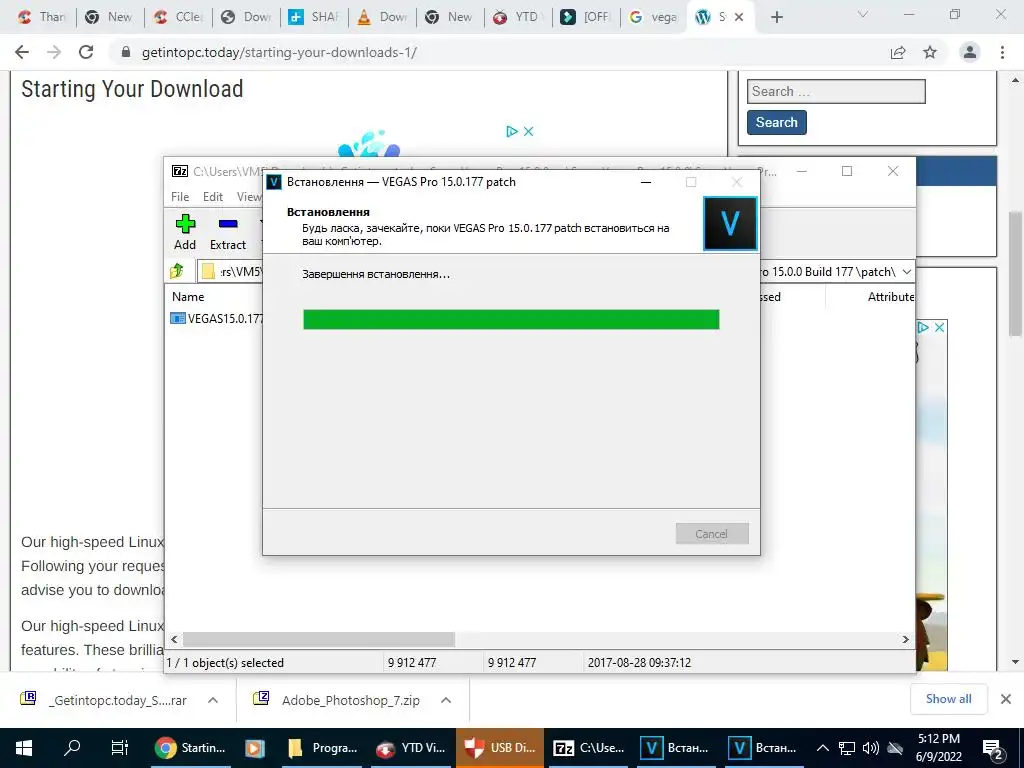
Task: Close the current active tab
Action: [x=739, y=17]
